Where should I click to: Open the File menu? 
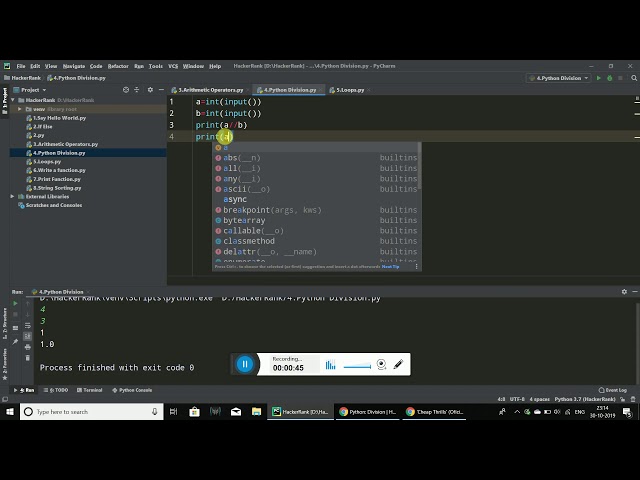point(21,66)
